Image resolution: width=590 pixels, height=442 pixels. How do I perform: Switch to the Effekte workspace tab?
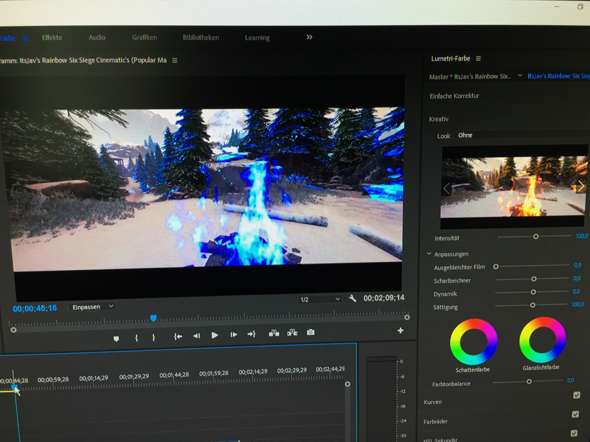coord(52,37)
